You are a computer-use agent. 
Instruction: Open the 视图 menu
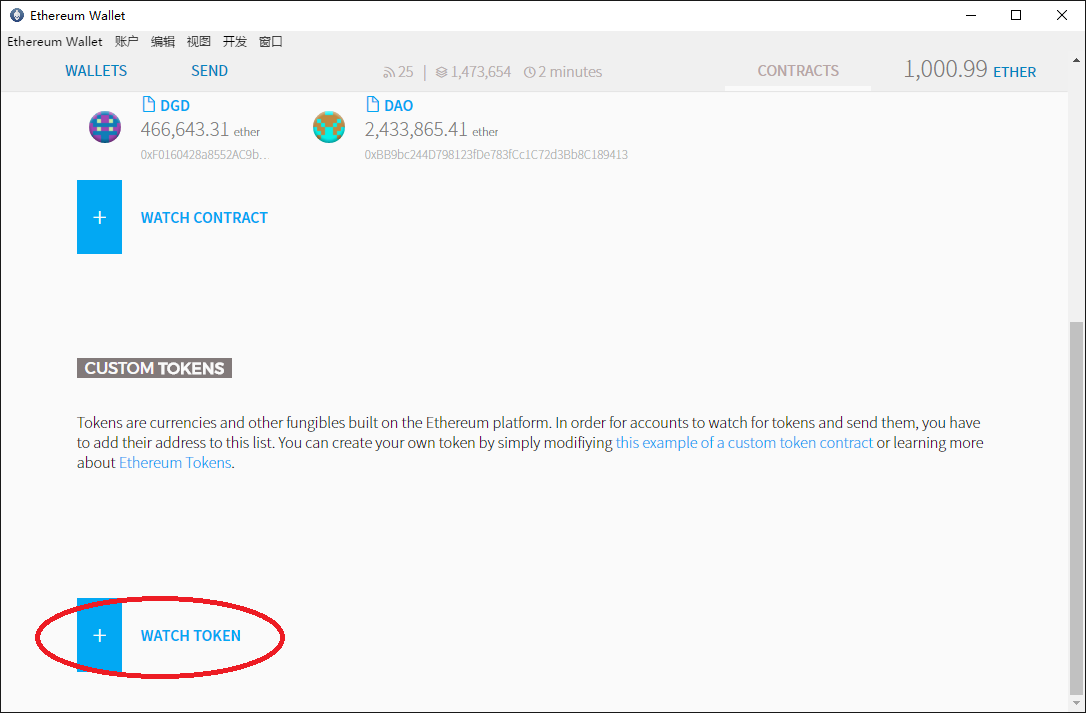[199, 42]
